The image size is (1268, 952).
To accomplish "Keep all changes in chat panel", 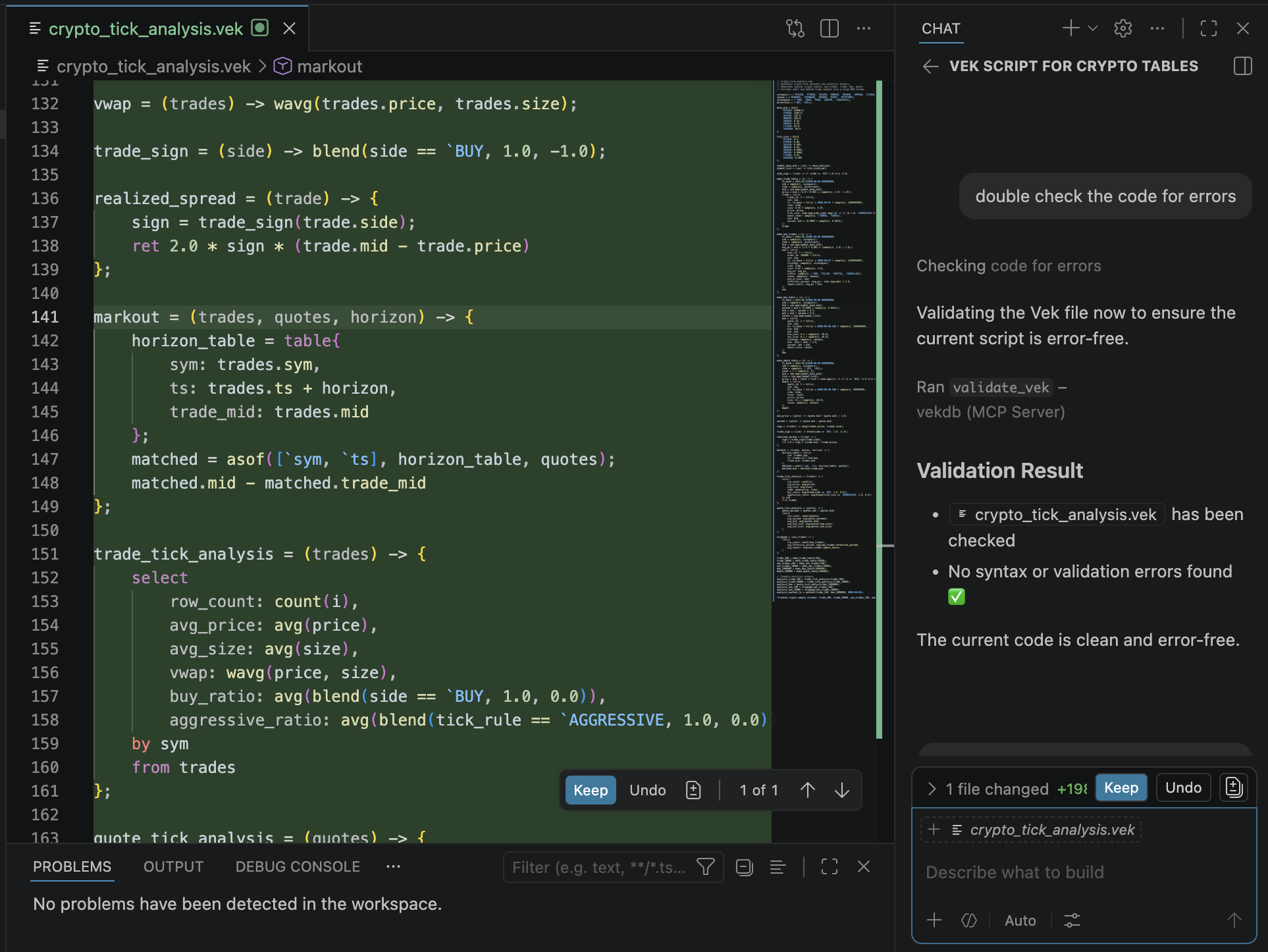I will pyautogui.click(x=1121, y=787).
